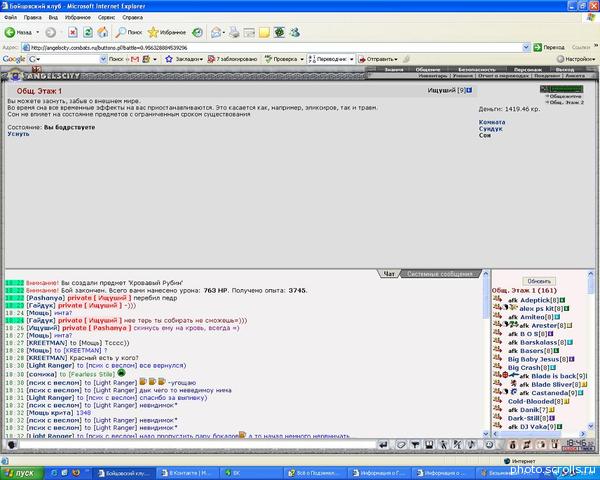Expand the Закладки bookmarks dropdown

pyautogui.click(x=201, y=59)
